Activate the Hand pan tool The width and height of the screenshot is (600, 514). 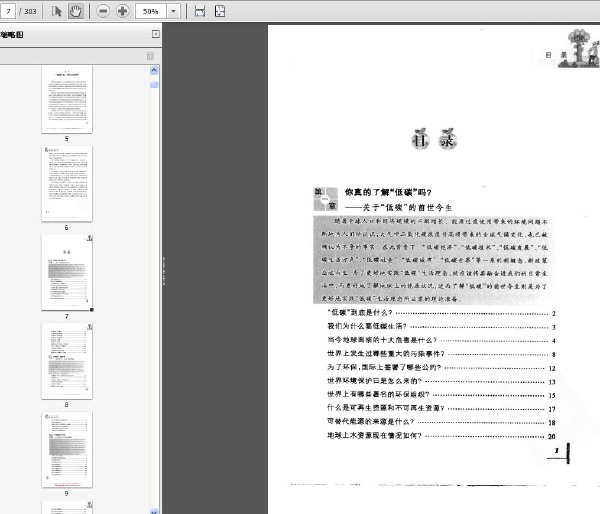tap(75, 11)
